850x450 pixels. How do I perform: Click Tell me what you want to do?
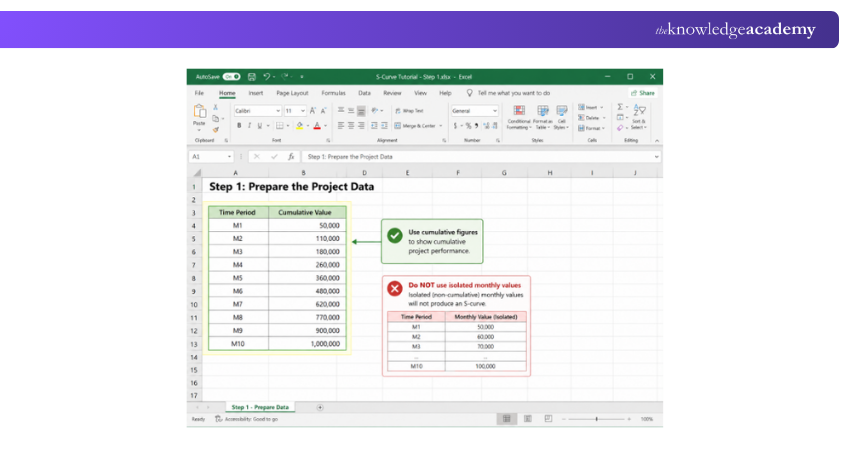513,93
